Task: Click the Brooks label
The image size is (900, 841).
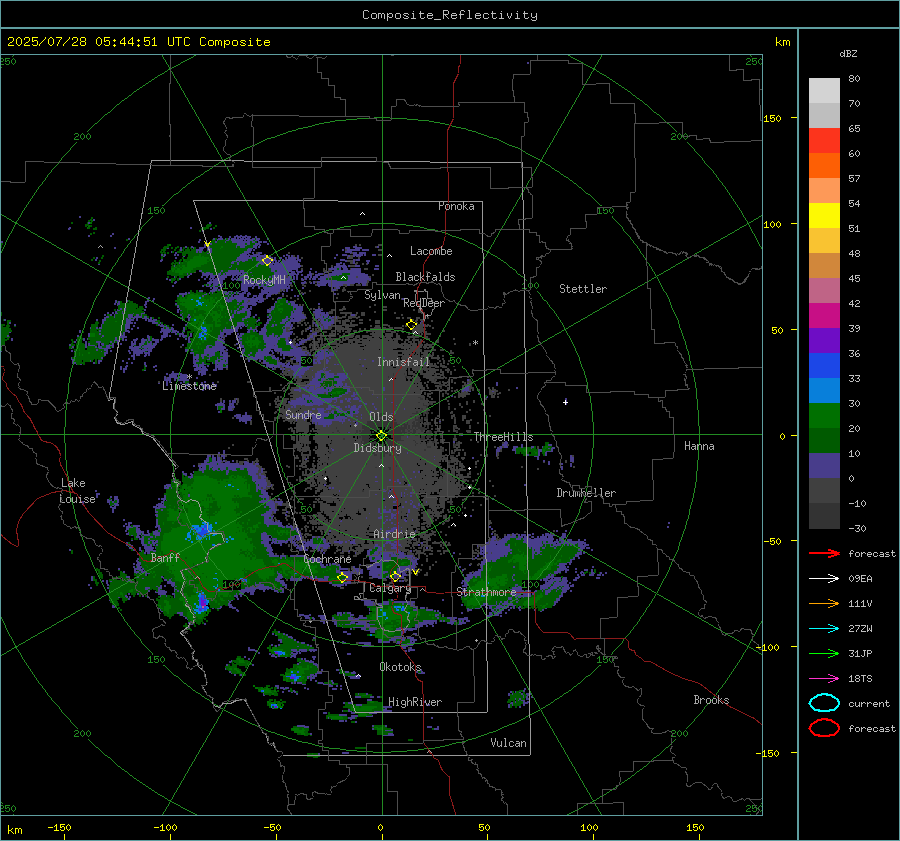Action: pos(711,700)
